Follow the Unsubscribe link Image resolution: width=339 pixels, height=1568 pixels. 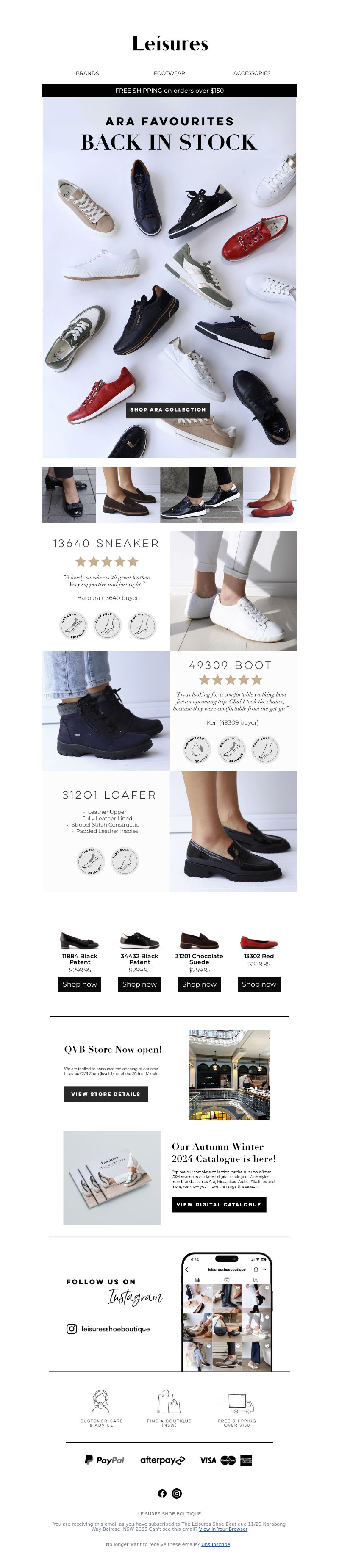coord(216,1544)
